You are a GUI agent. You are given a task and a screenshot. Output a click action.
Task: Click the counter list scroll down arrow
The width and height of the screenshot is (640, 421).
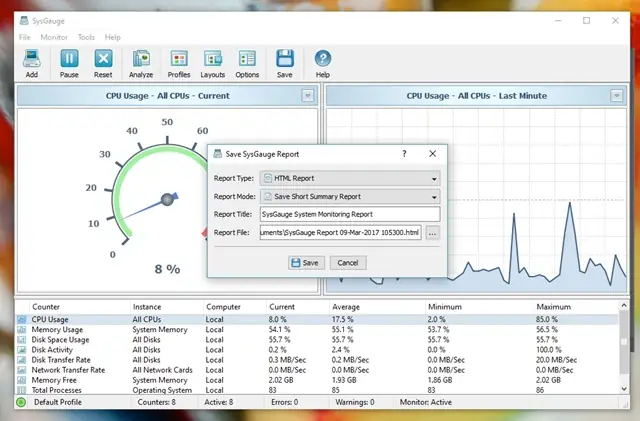[624, 389]
